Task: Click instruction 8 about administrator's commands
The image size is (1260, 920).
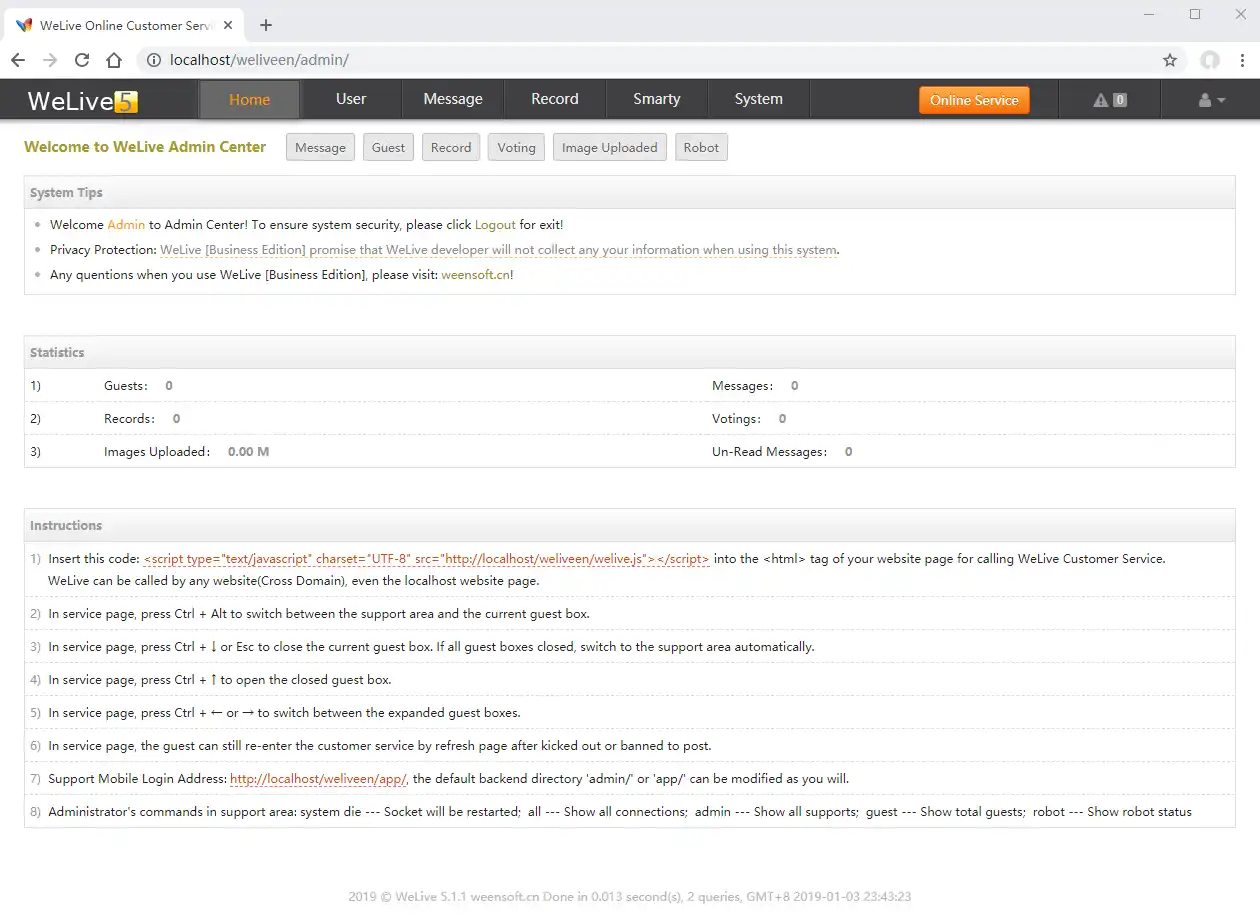Action: pyautogui.click(x=620, y=812)
